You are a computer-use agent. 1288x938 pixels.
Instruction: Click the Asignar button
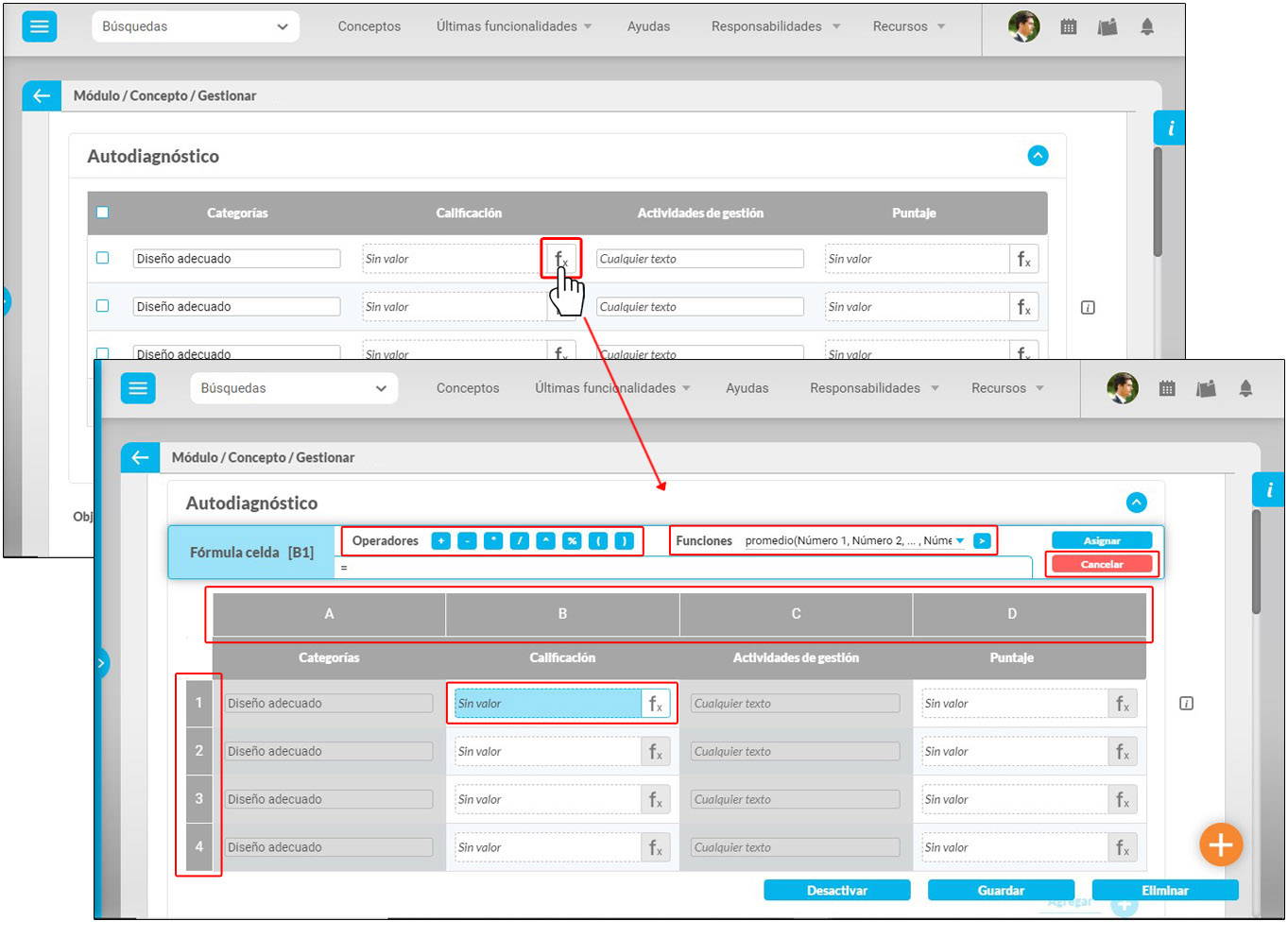coord(1101,540)
